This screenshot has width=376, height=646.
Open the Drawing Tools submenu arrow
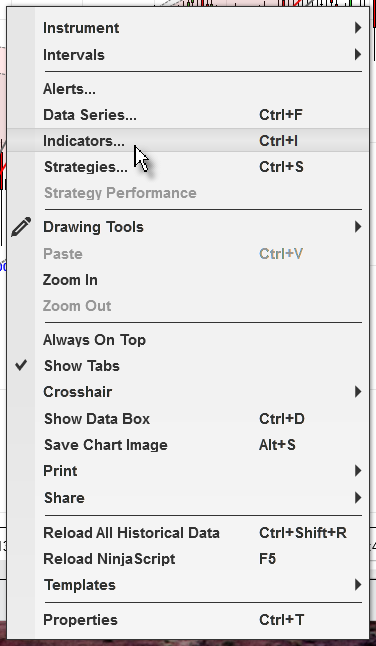click(358, 227)
